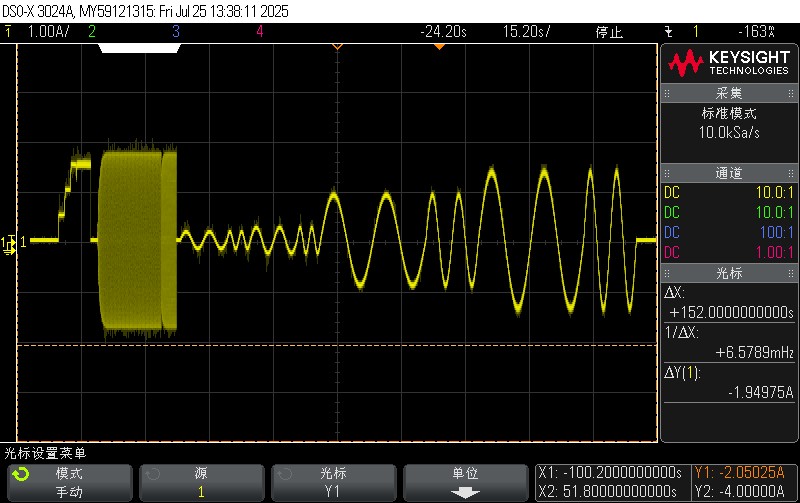
Task: Toggle channel 4 indicator in top bar
Action: [x=259, y=32]
